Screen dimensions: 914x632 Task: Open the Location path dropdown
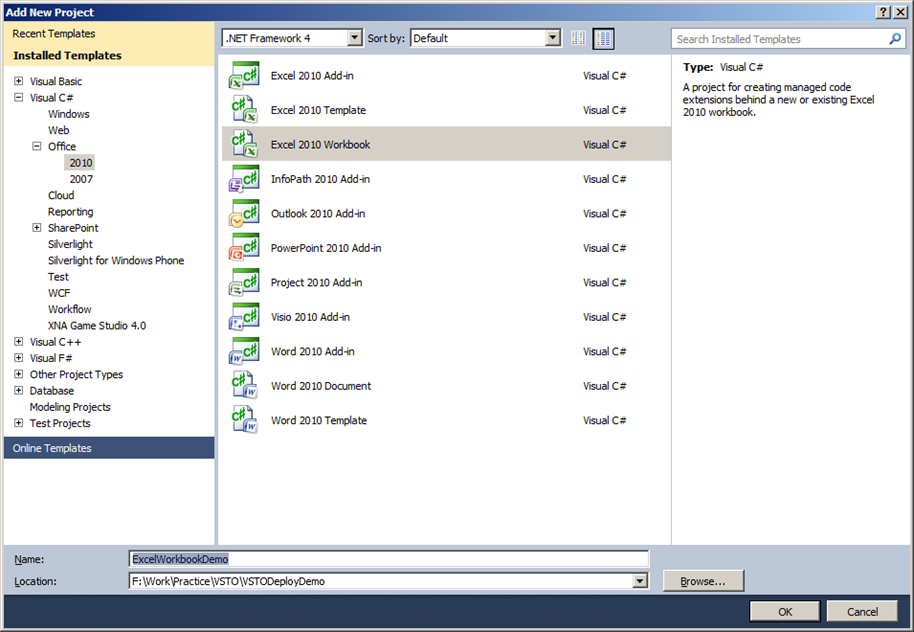point(640,581)
